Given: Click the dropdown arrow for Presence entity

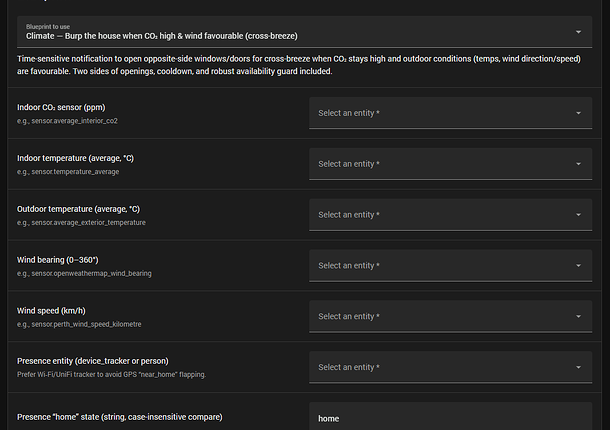Looking at the screenshot, I should click(x=578, y=367).
